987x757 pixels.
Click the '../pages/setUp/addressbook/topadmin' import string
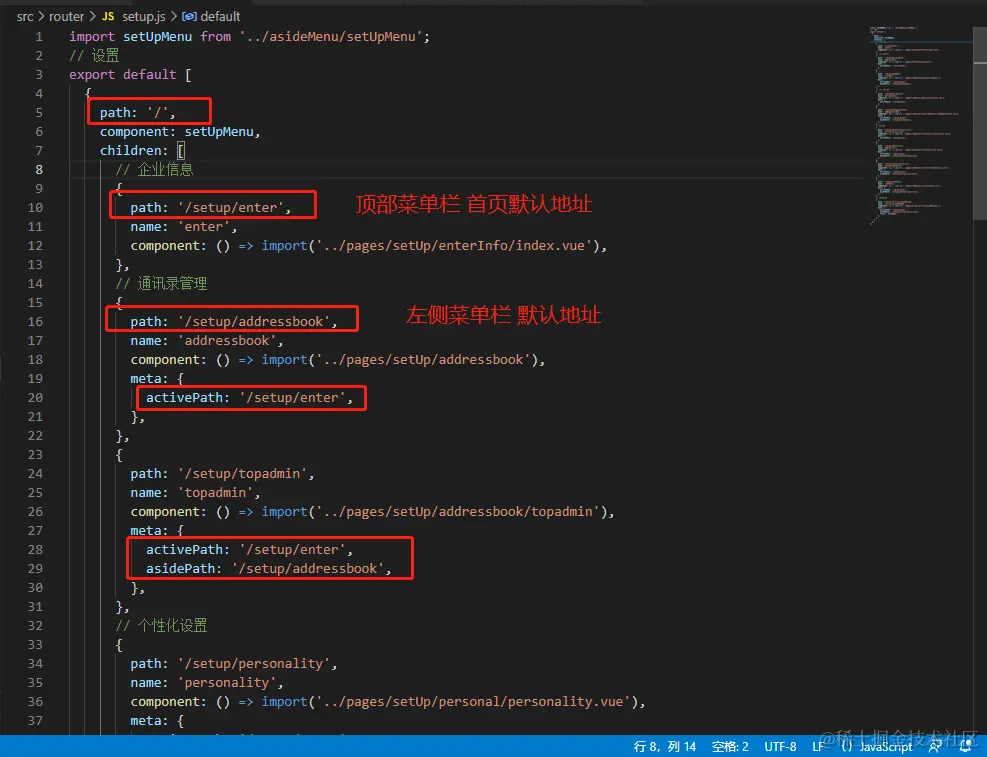(x=458, y=512)
